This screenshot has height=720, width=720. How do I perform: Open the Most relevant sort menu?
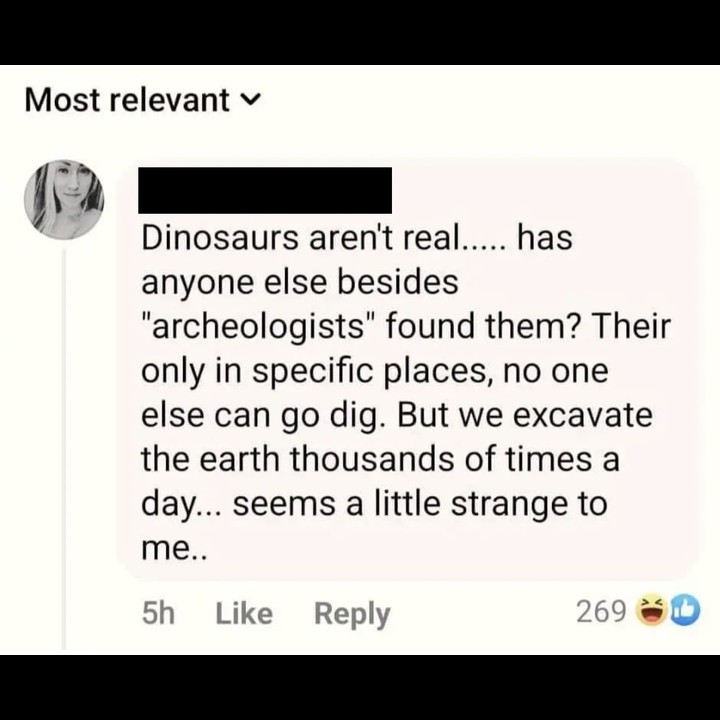(x=143, y=99)
